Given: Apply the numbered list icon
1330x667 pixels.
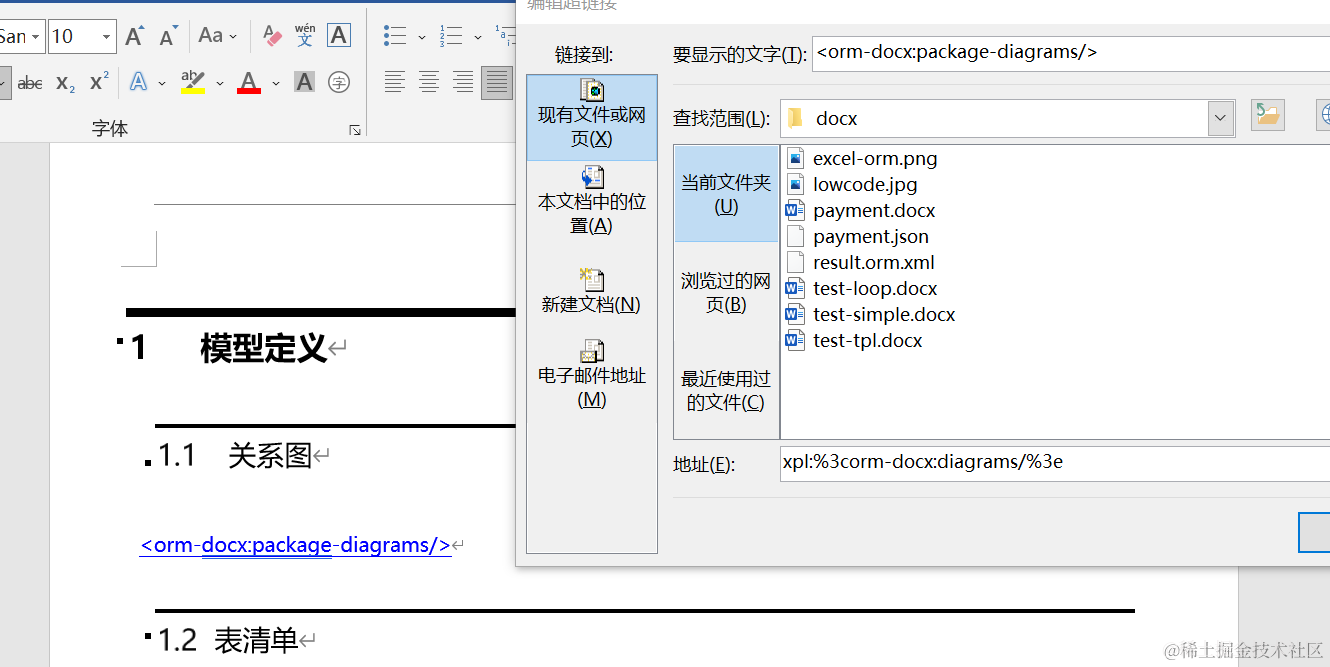Looking at the screenshot, I should point(451,37).
